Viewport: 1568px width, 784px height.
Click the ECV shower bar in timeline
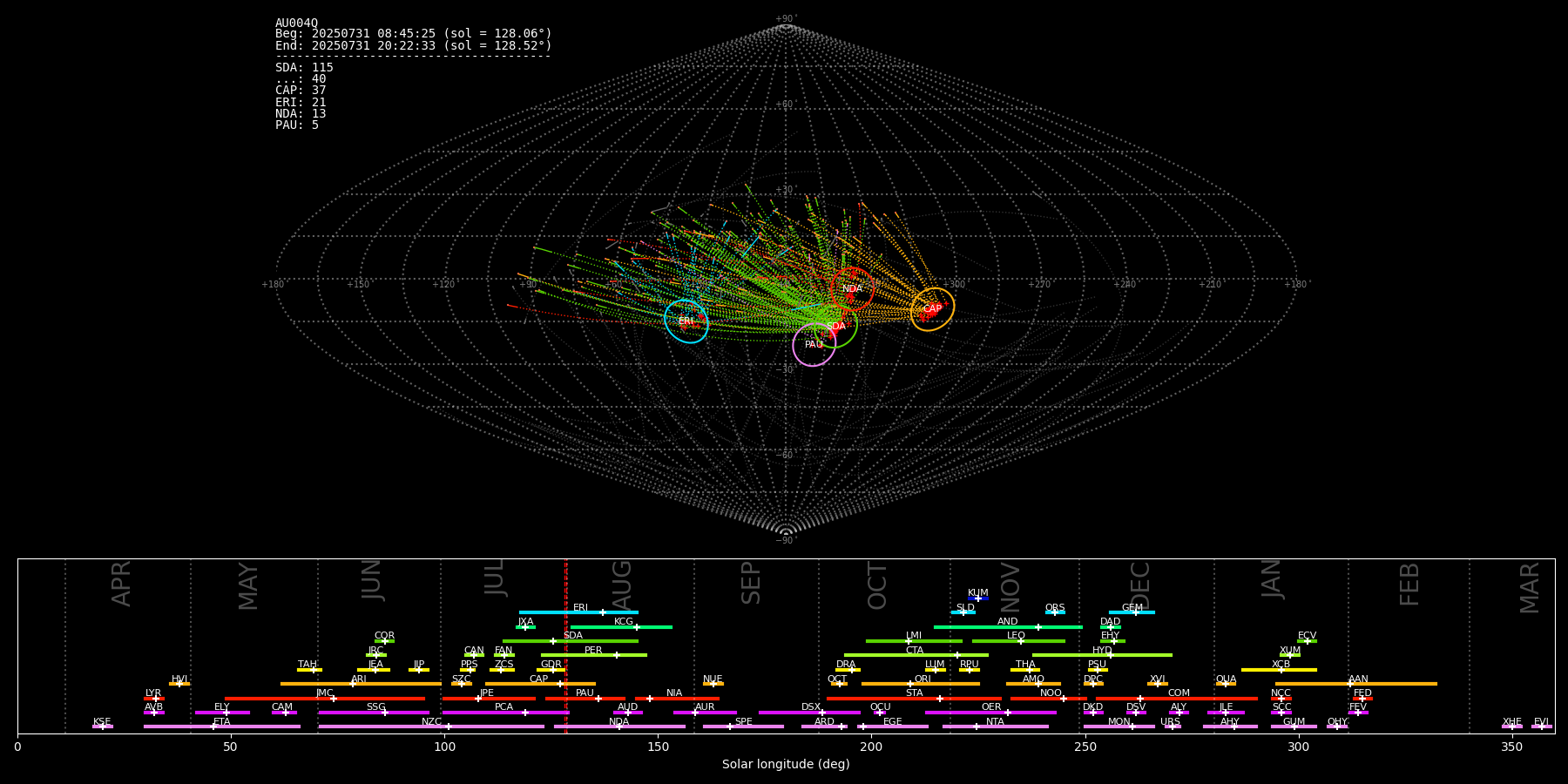1307,641
